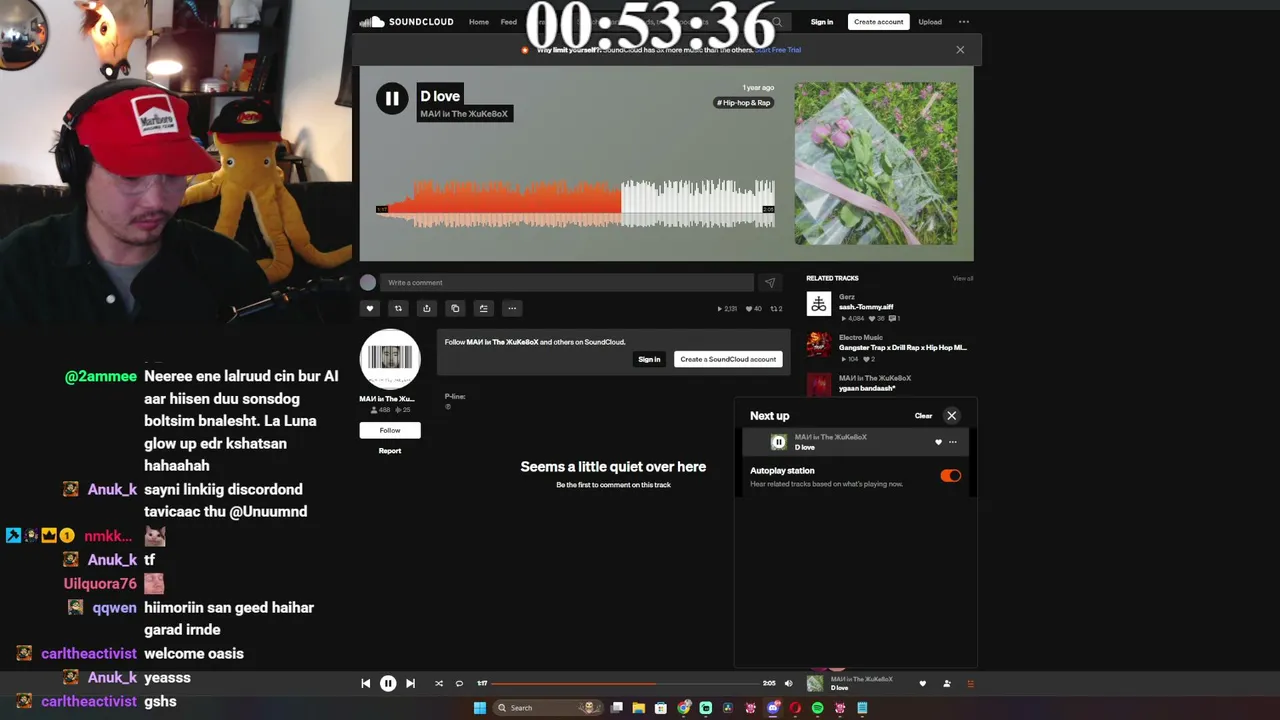
Task: Click Sign in within the follow prompt
Action: 649,359
